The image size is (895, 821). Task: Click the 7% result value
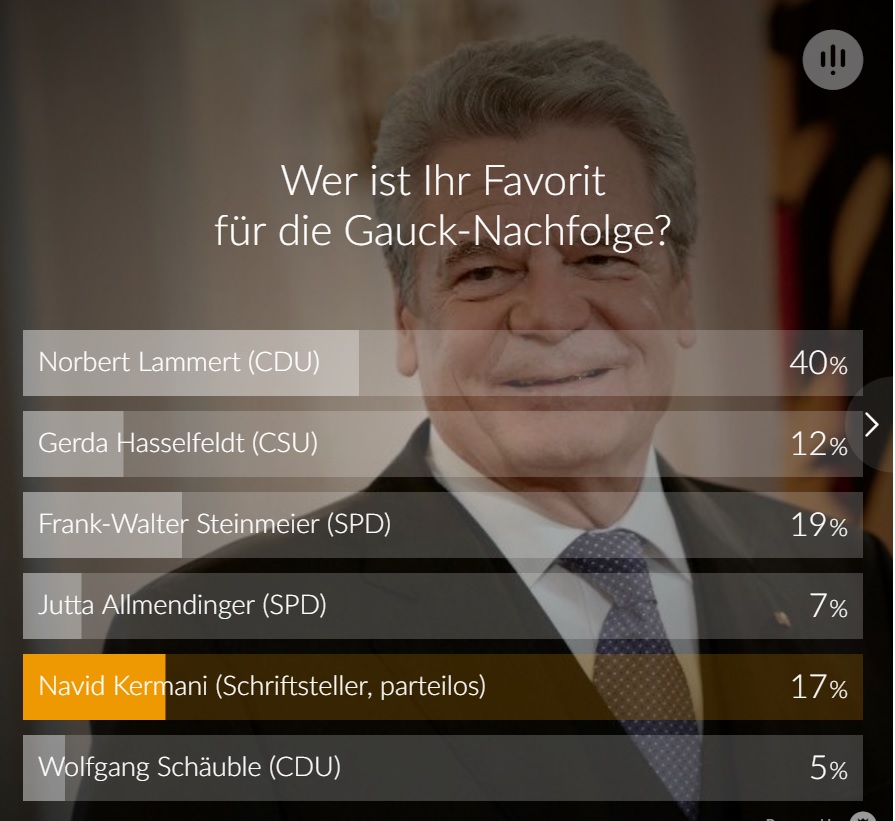pos(828,606)
